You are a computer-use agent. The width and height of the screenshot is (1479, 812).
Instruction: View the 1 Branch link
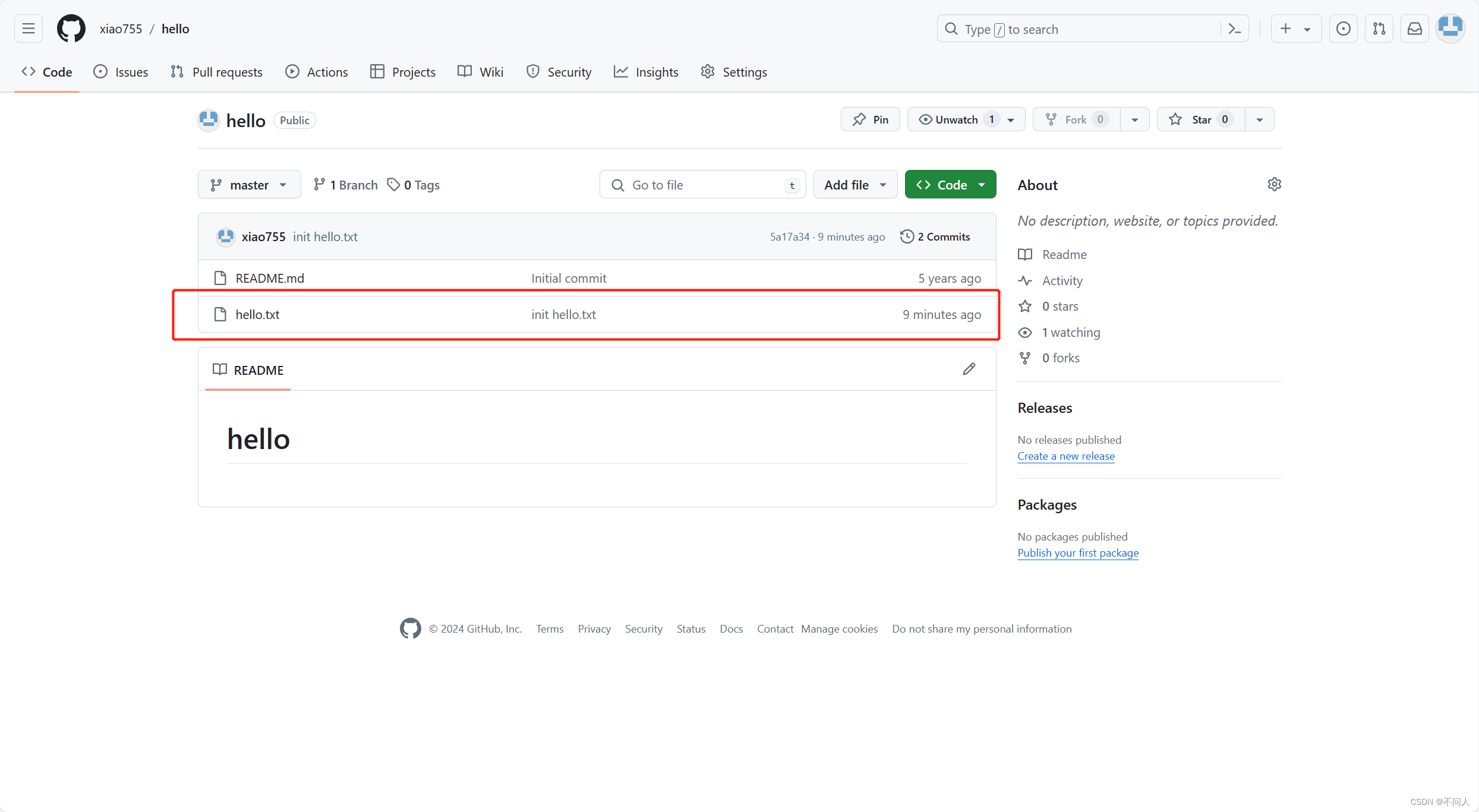click(x=346, y=185)
